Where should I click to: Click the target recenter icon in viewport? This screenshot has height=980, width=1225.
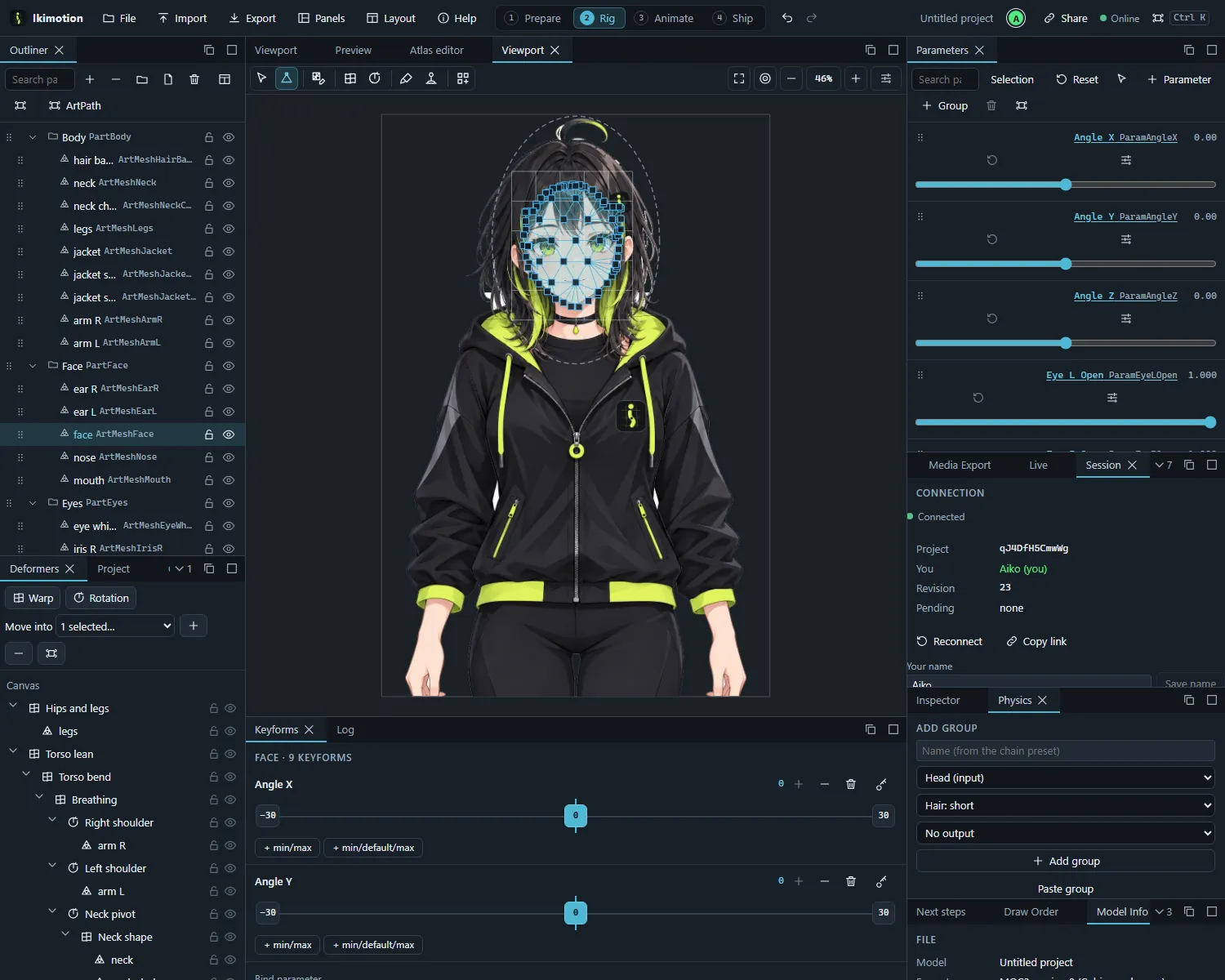[765, 78]
